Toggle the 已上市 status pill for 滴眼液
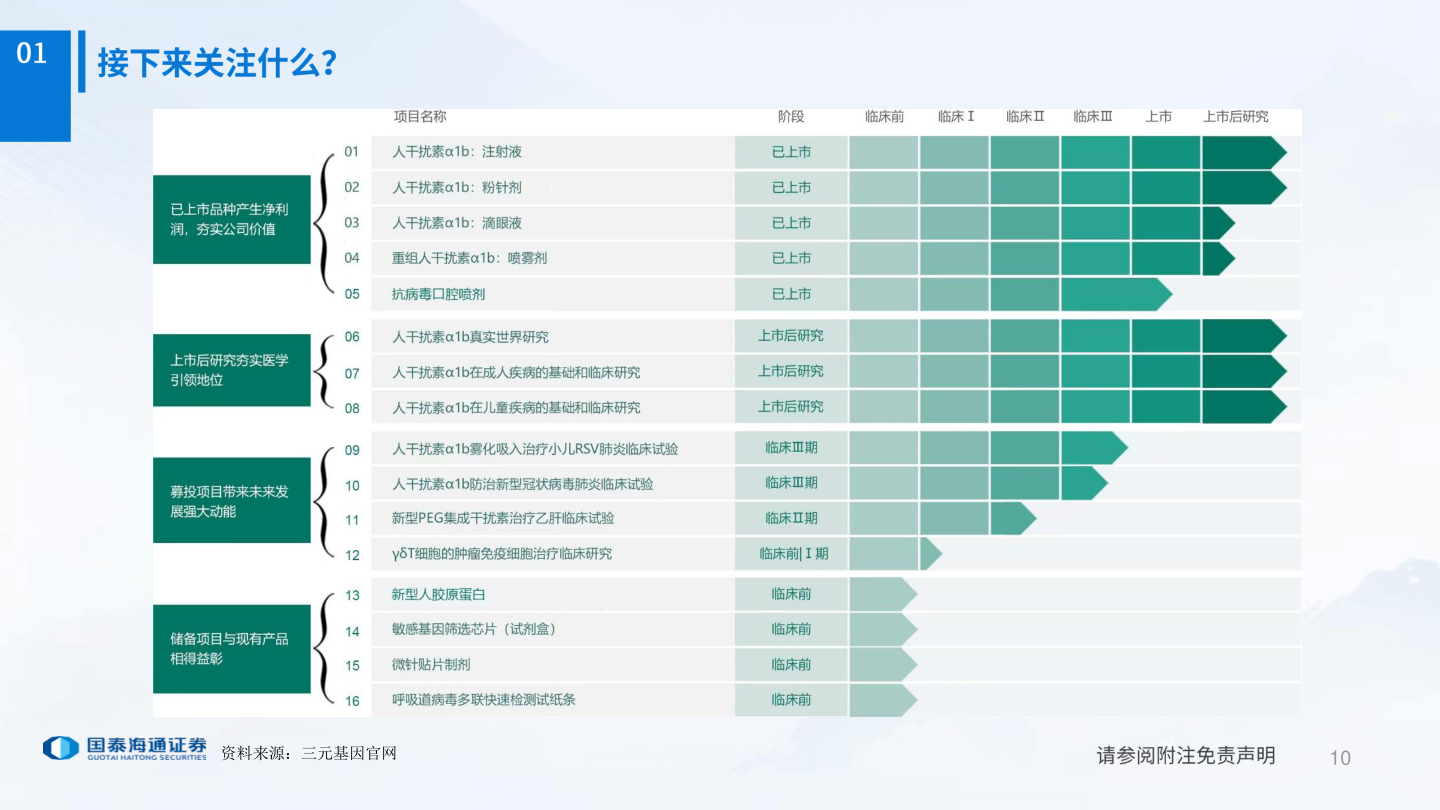Viewport: 1440px width, 810px height. point(791,223)
